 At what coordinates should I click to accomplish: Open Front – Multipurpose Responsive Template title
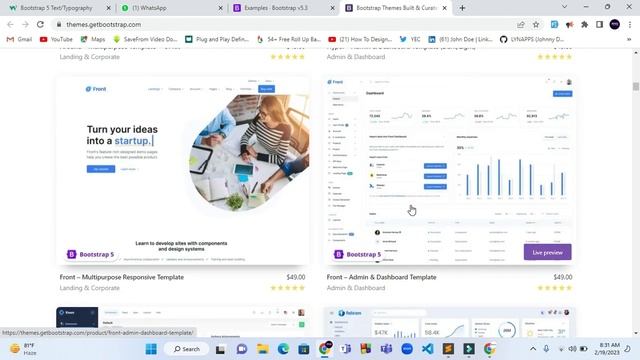pyautogui.click(x=122, y=277)
